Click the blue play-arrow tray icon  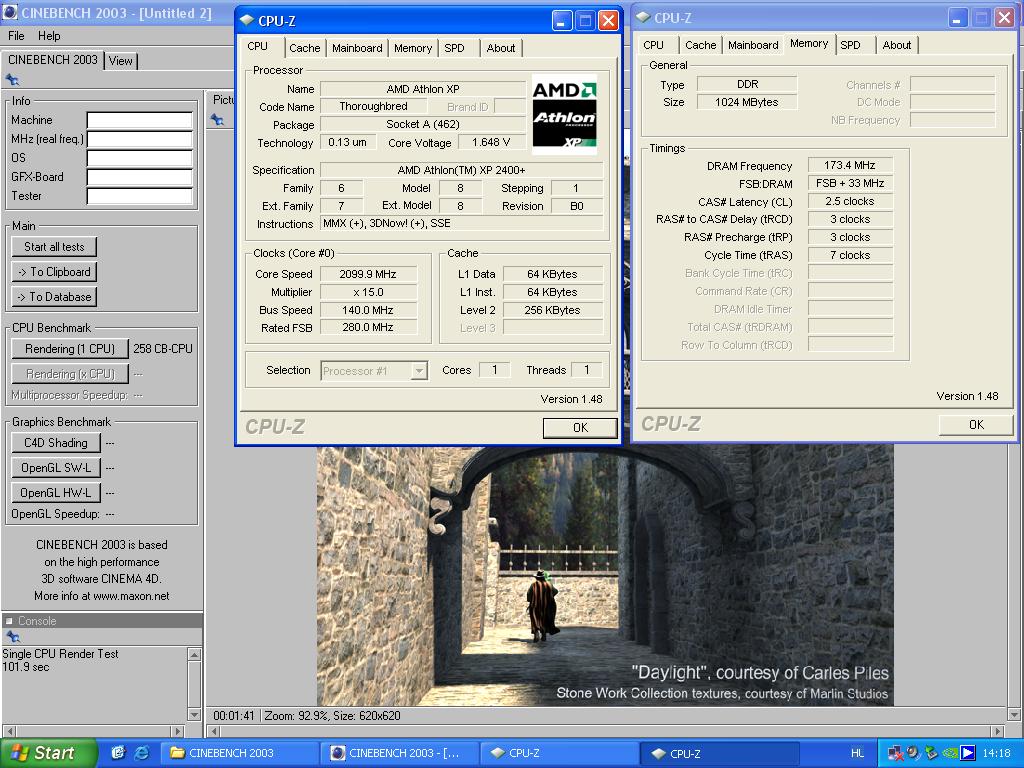[967, 753]
